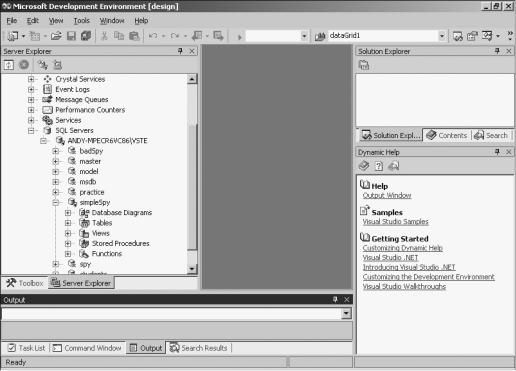Click Connect to Database icon in Server Explorer
This screenshot has height=371, width=516.
[x=43, y=65]
